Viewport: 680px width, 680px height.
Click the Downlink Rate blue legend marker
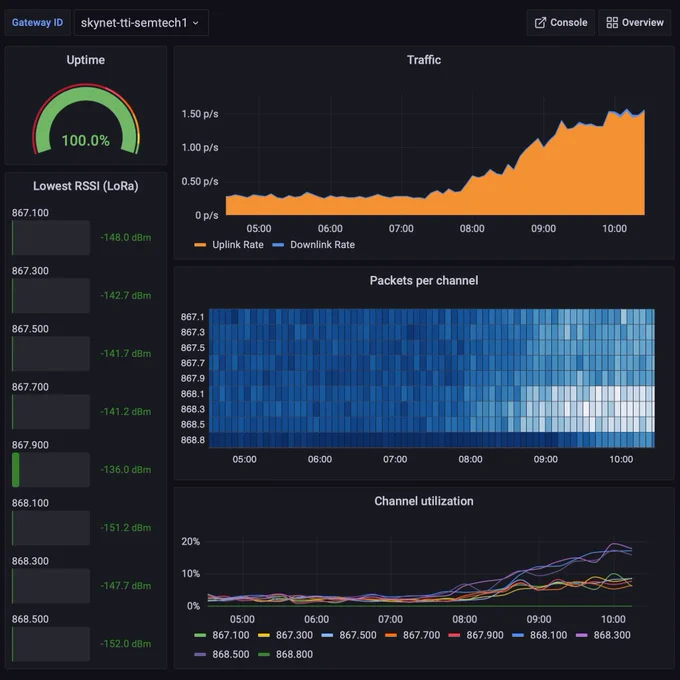click(278, 245)
